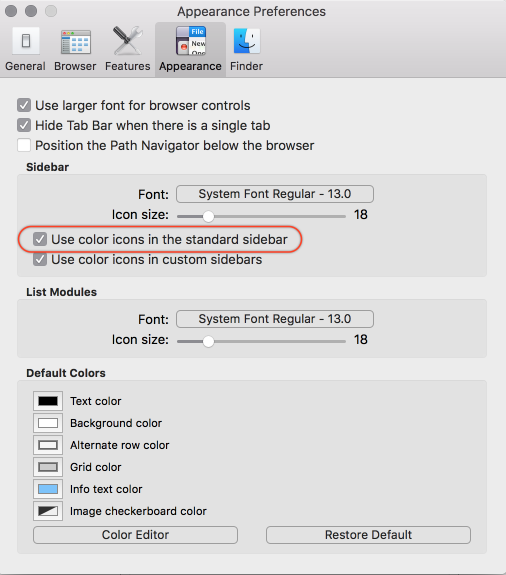This screenshot has width=506, height=575.
Task: Open the Info text color swatch
Action: (x=48, y=489)
